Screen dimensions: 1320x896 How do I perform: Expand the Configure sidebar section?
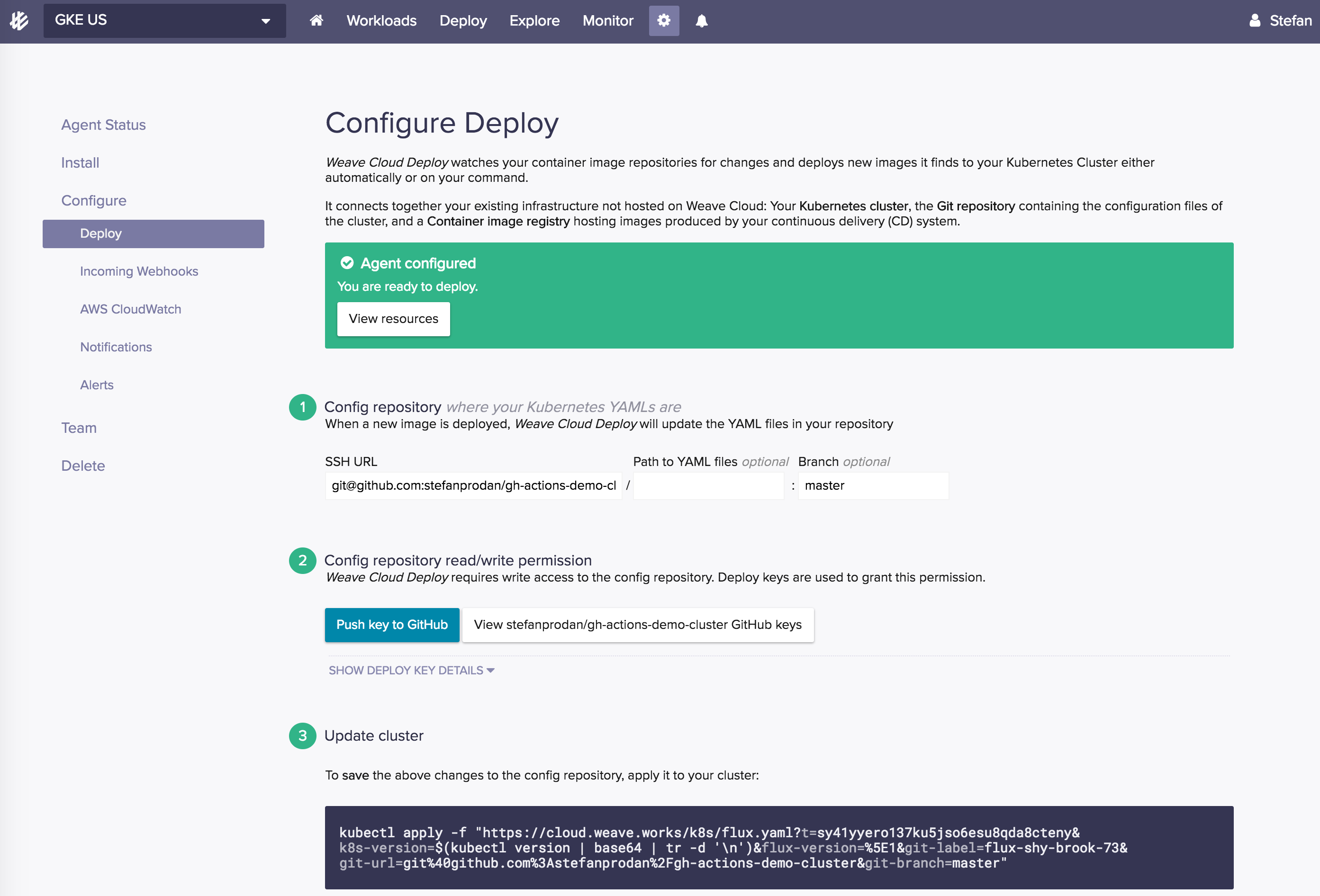point(94,200)
